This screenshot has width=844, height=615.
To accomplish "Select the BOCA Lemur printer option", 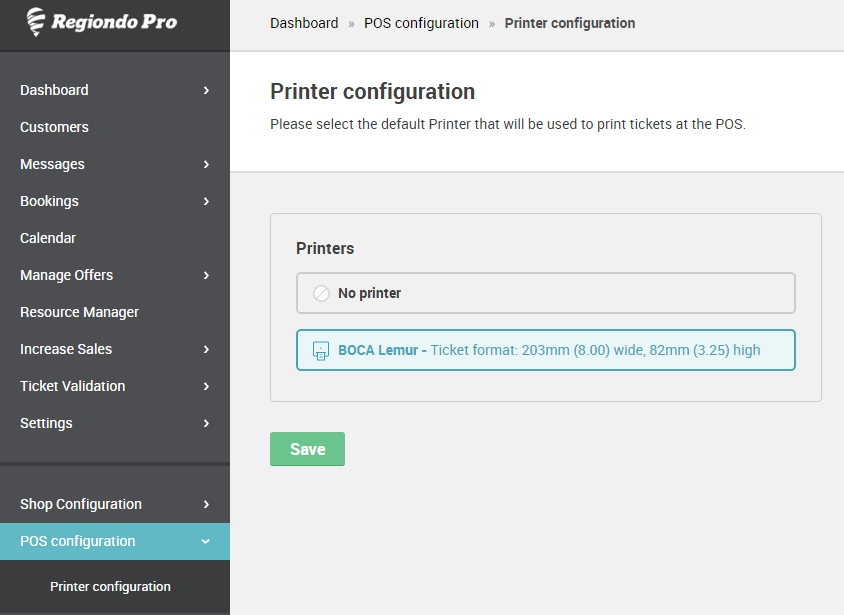I will (x=546, y=350).
